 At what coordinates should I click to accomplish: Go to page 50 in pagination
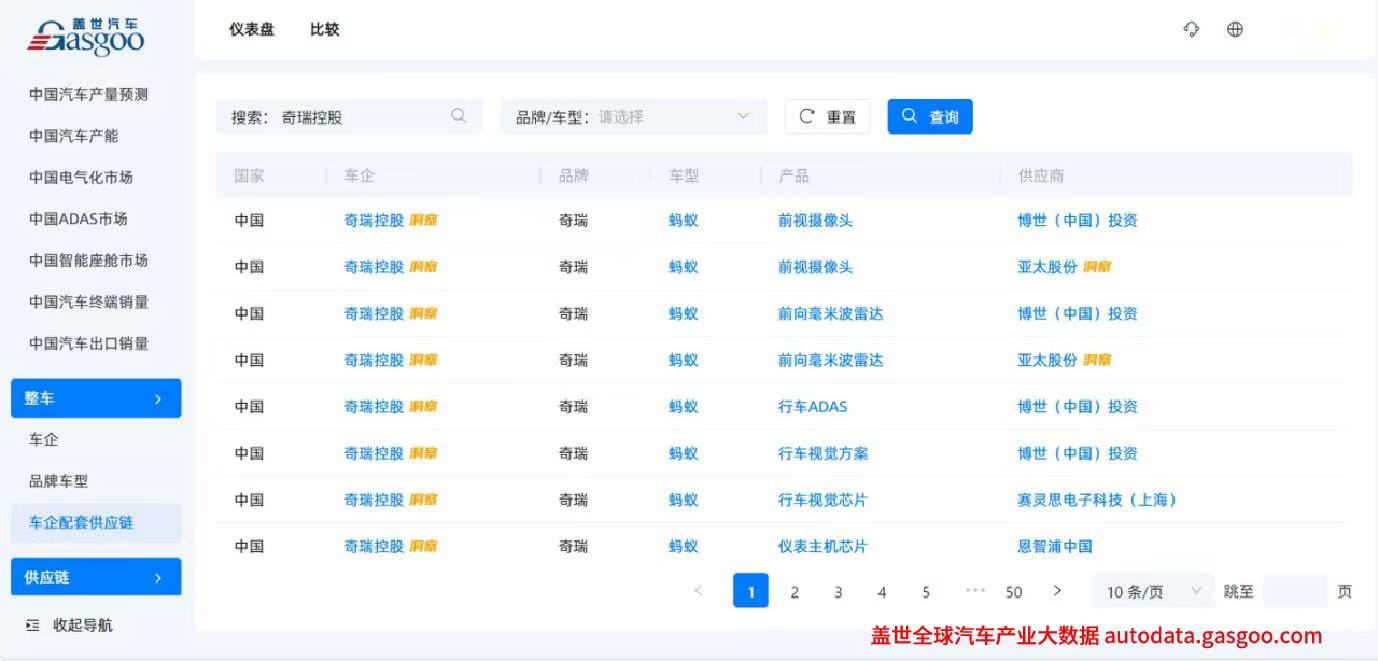click(1013, 591)
